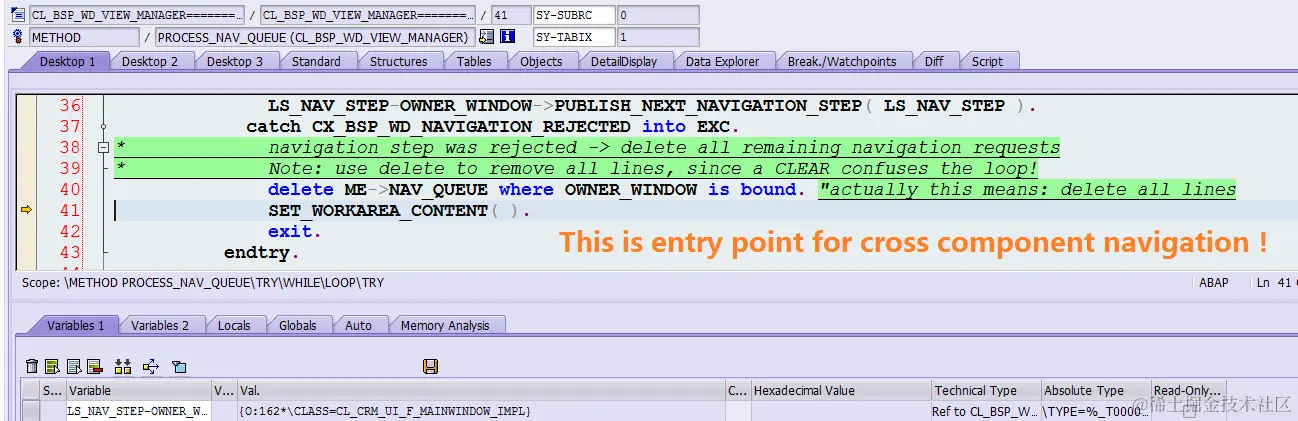The height and width of the screenshot is (421, 1298).
Task: Click the SY-SUBRC value field showing 0
Action: pyautogui.click(x=656, y=16)
